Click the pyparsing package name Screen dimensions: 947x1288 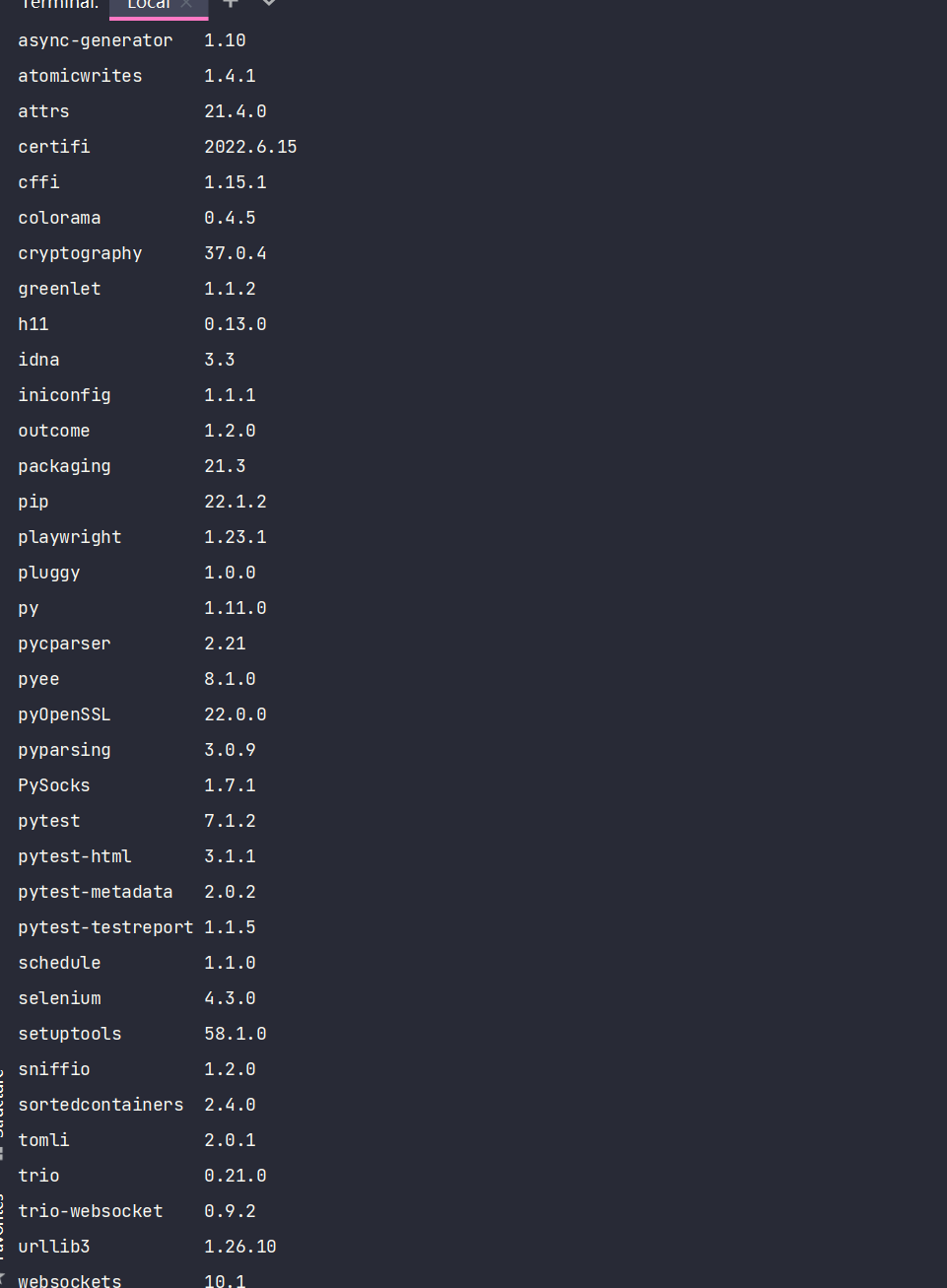click(64, 750)
